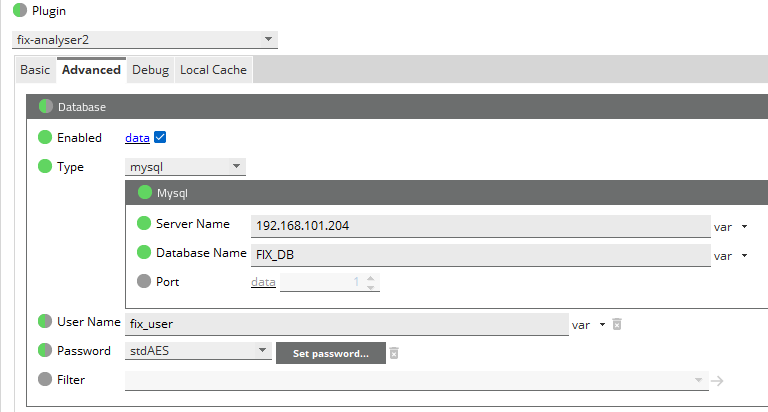Switch to the Basic tab

[x=35, y=70]
